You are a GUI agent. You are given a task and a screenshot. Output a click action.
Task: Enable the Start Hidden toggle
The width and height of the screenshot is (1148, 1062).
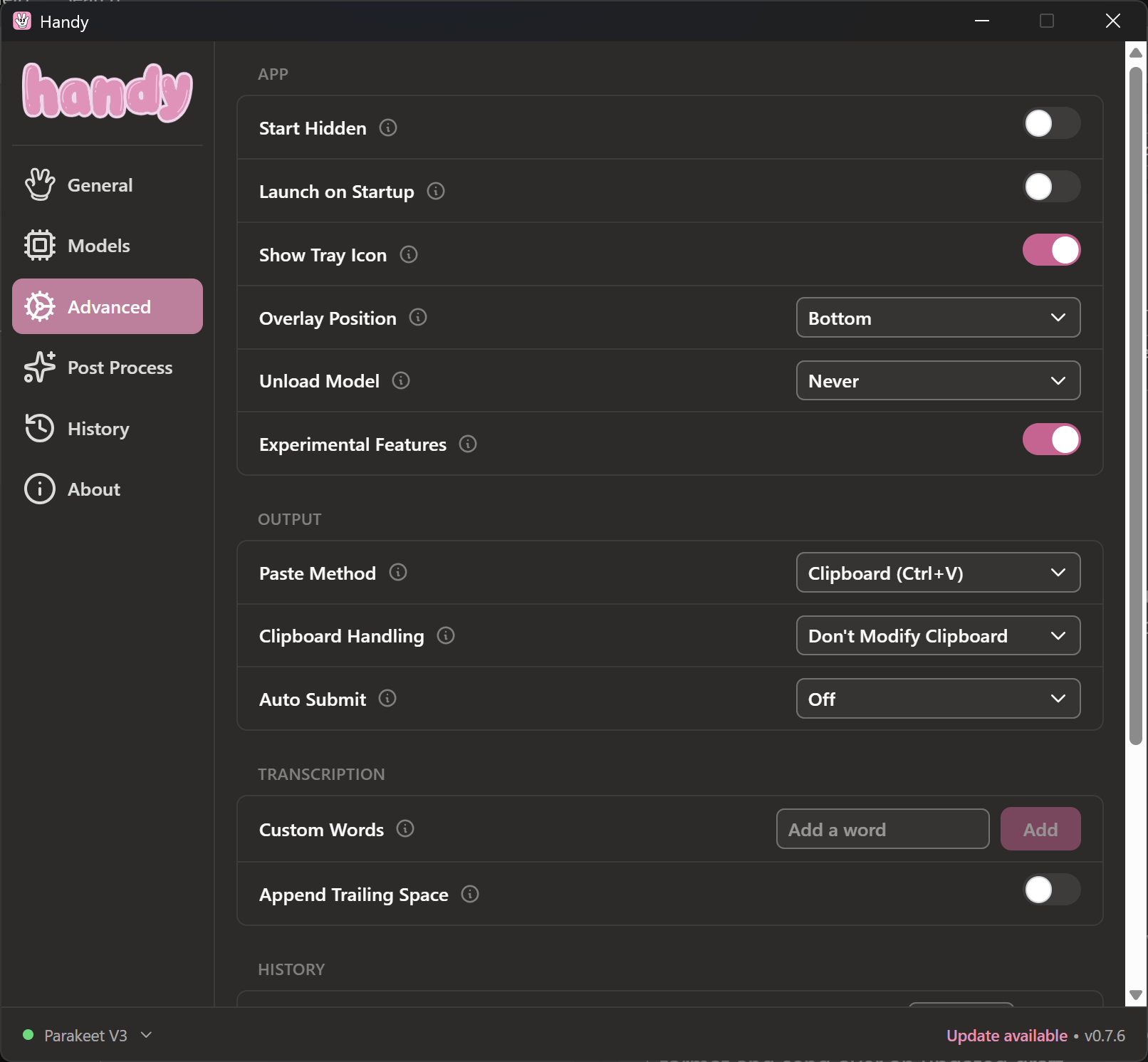pyautogui.click(x=1051, y=123)
